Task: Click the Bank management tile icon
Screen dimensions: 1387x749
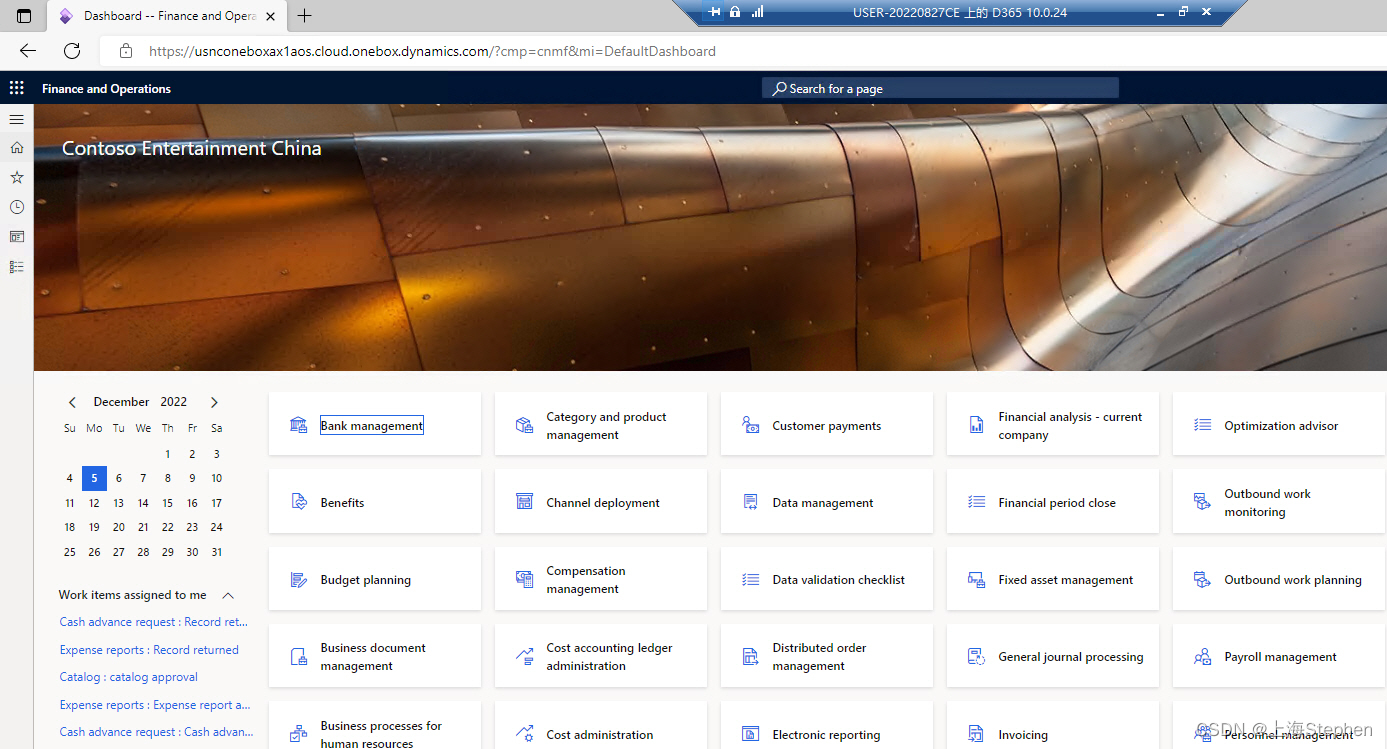Action: pyautogui.click(x=298, y=425)
